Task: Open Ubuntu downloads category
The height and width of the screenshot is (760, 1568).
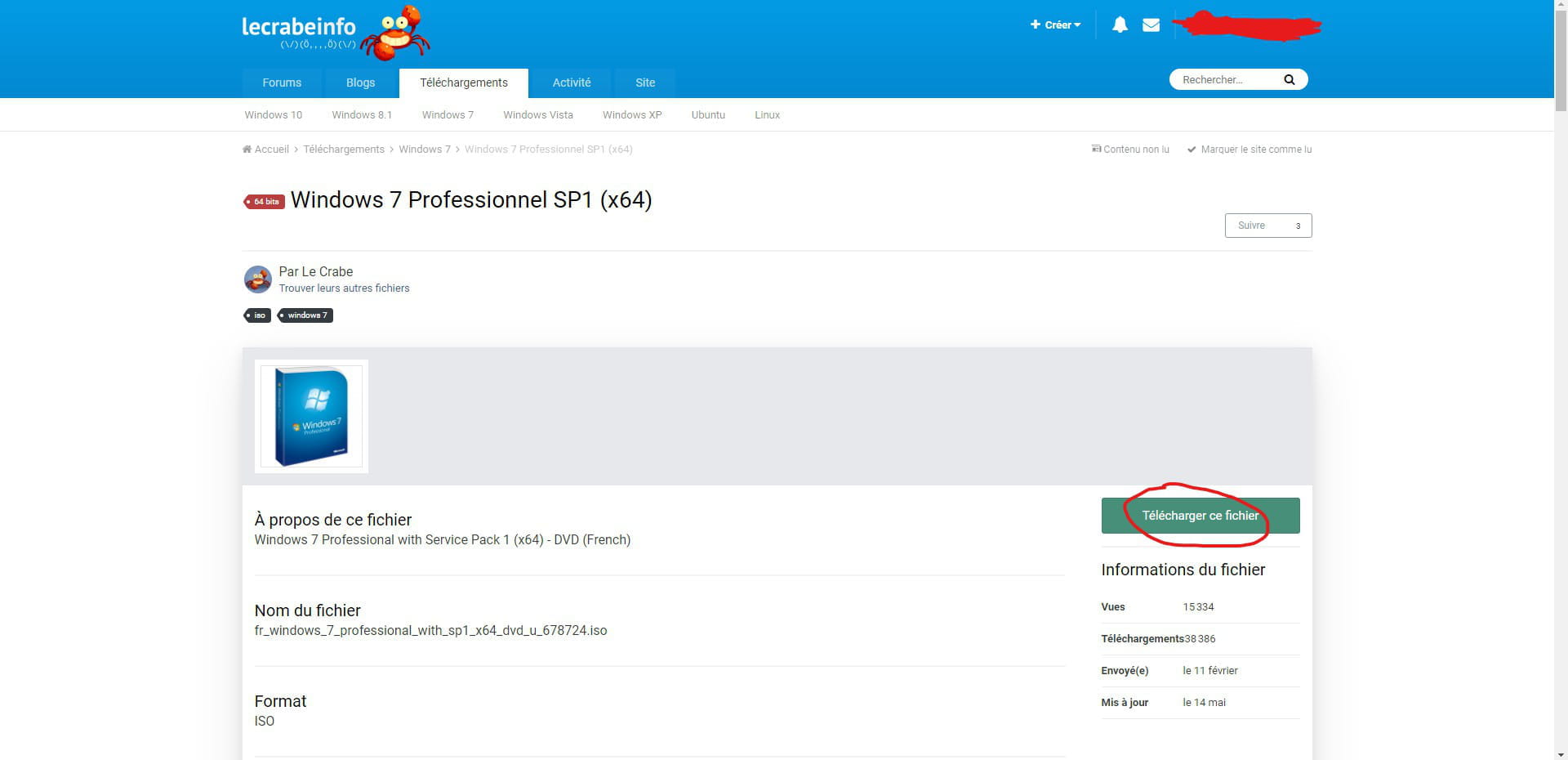Action: [708, 114]
